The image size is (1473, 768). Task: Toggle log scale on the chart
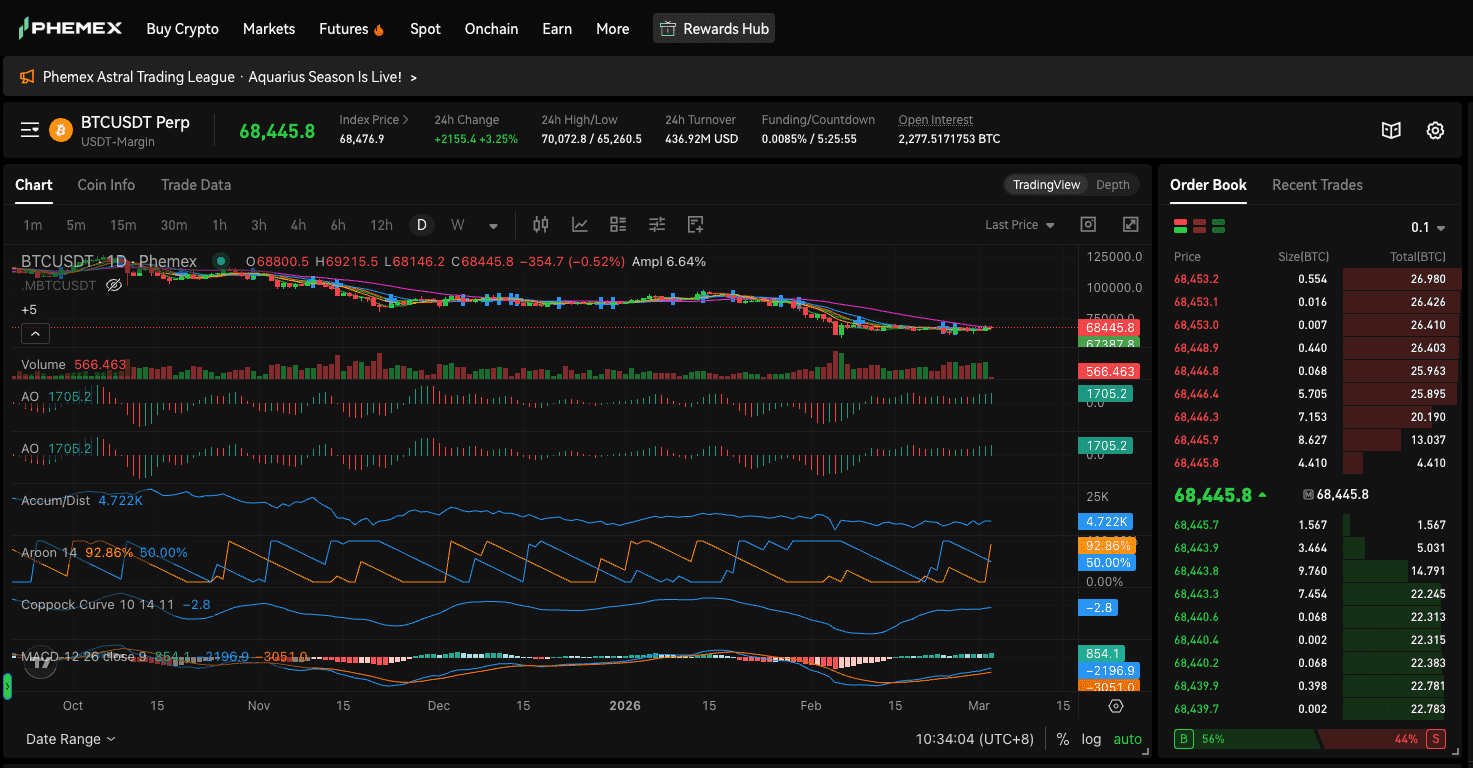[x=1091, y=739]
